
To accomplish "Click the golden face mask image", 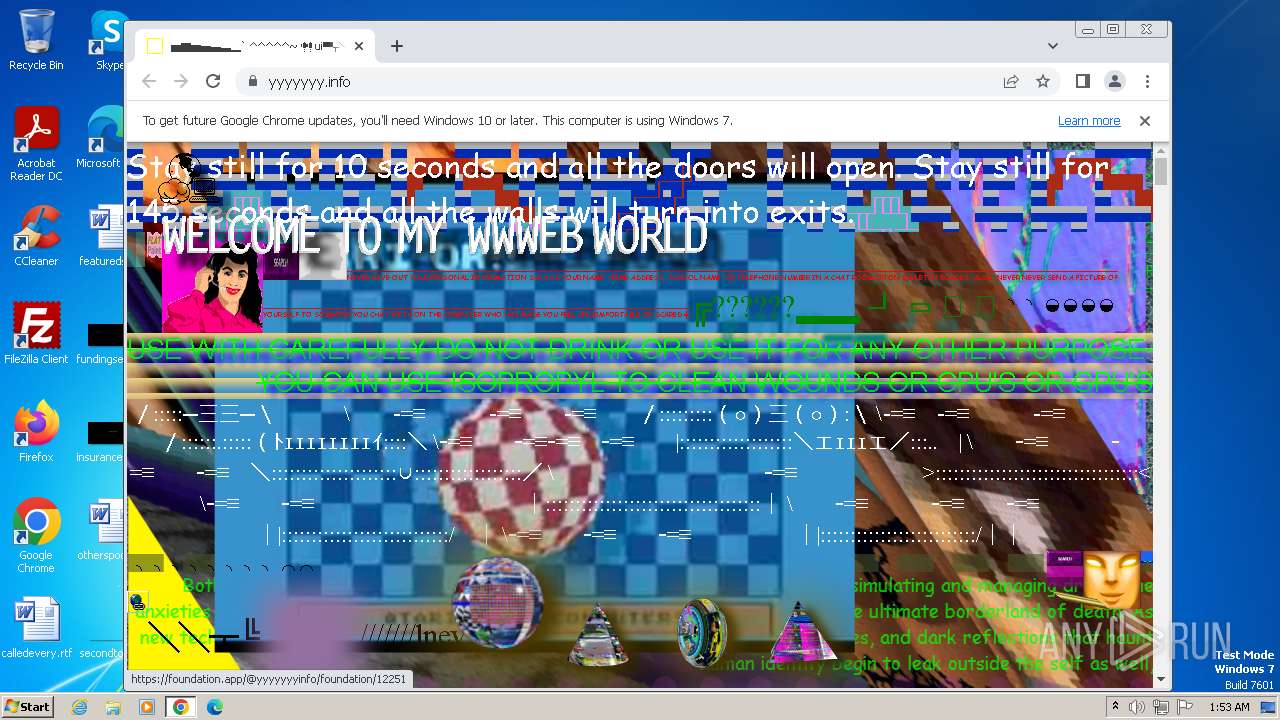I will coord(1111,579).
